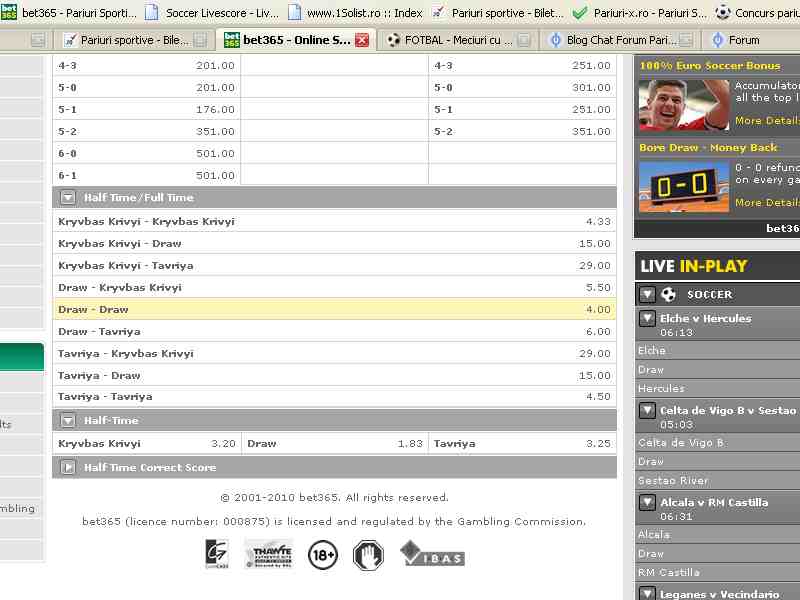Click the page icon of Soccer Livescore bookmark
The width and height of the screenshot is (800, 600).
[152, 12]
